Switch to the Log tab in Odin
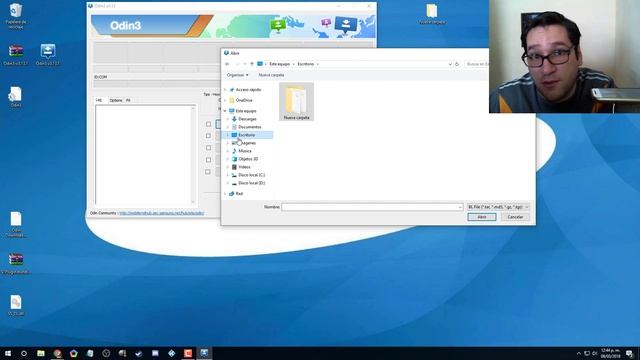Screen dimensions: 640x360 tap(99, 100)
